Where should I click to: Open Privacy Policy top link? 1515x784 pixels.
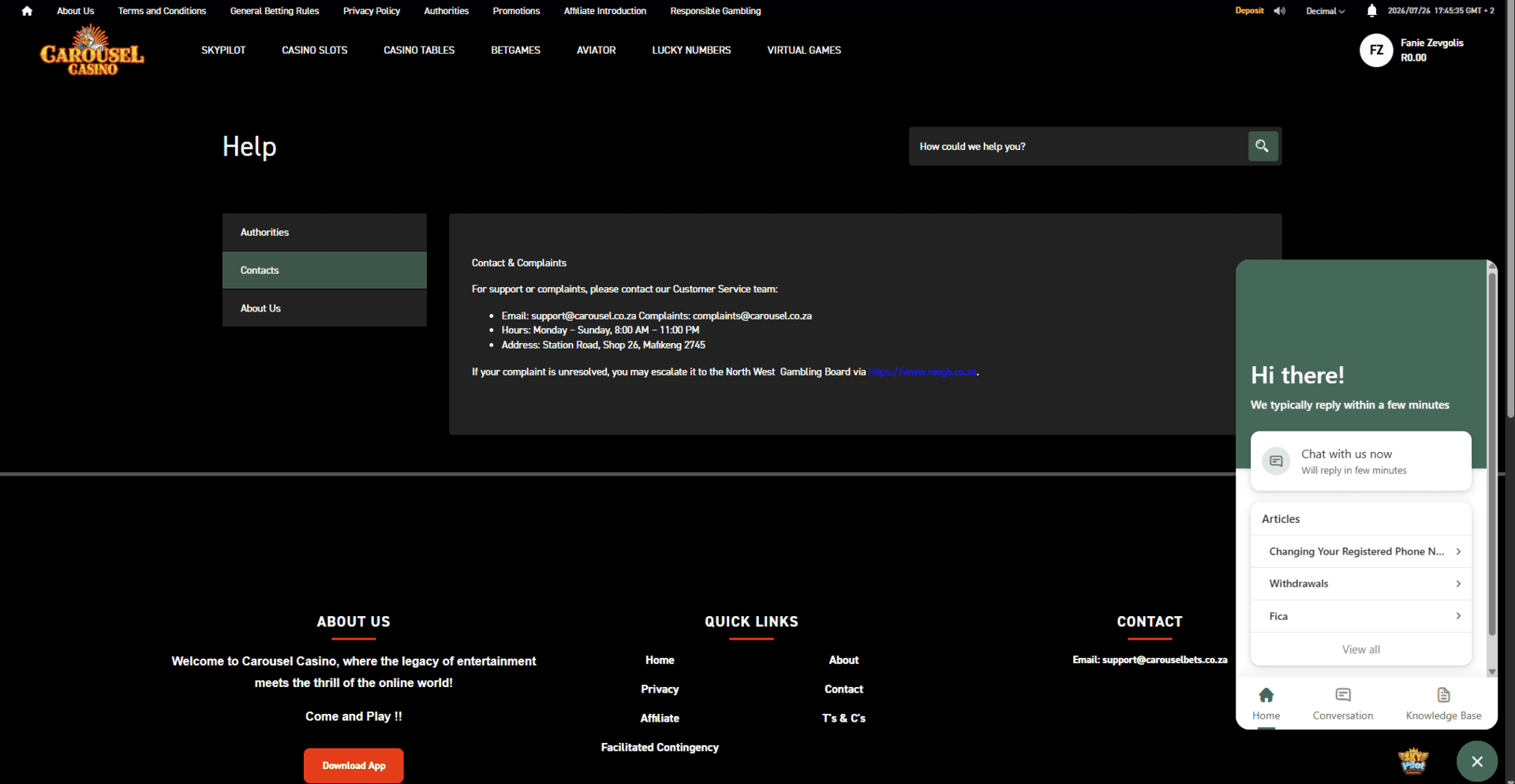tap(372, 11)
